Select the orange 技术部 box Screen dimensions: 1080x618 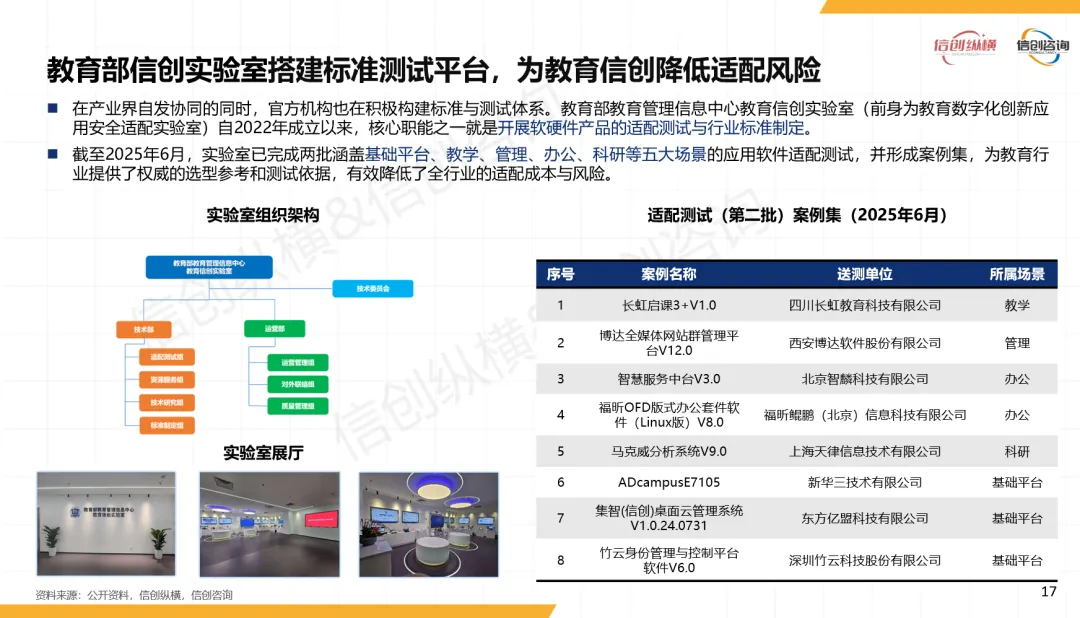pos(143,330)
